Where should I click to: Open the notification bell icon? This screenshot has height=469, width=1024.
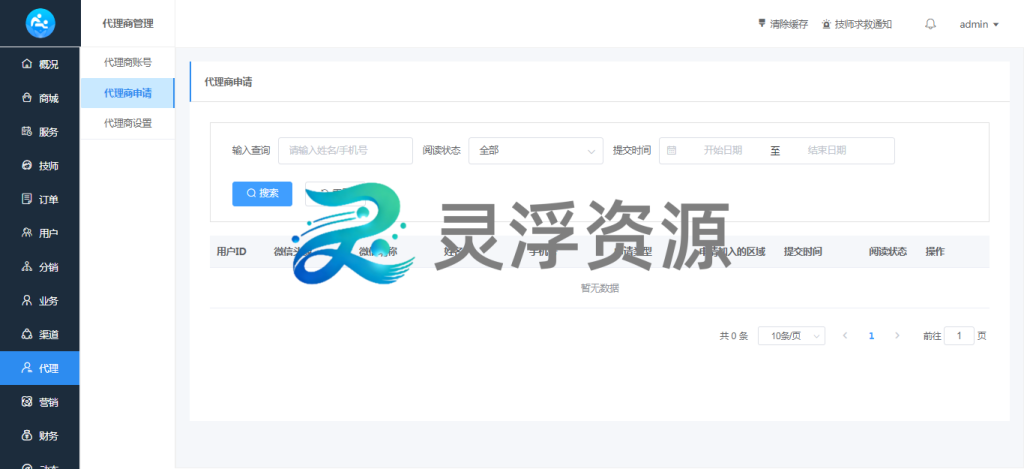(x=931, y=24)
